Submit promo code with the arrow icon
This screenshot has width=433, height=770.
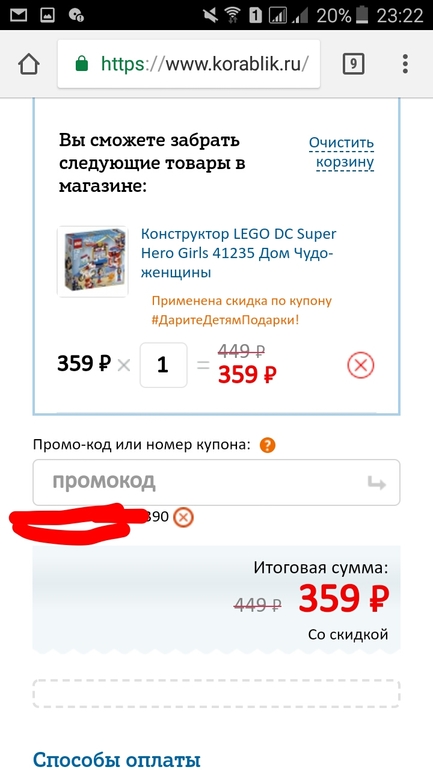377,483
